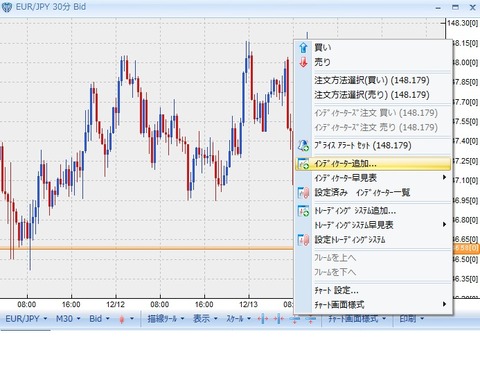Screen dimensions: 480x382
Task: Open the 描線ツール dropdown
Action: tap(166, 319)
